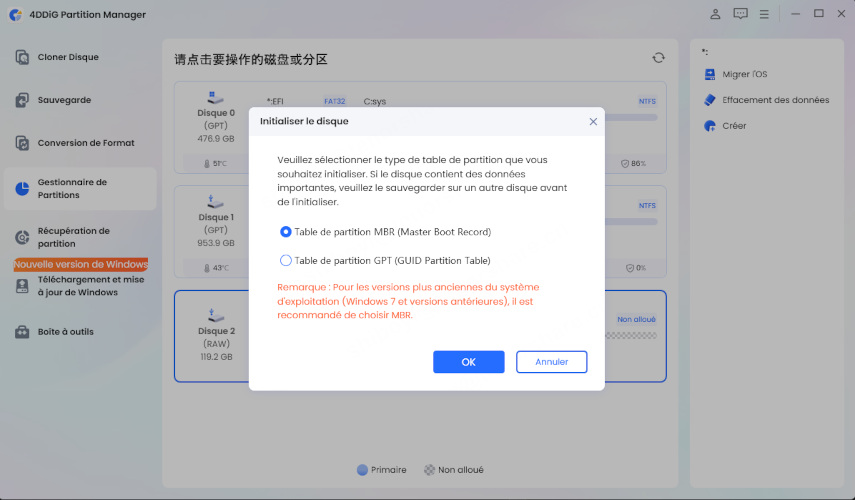855x500 pixels.
Task: Click Nouvelle version de Windows banner
Action: coord(81,264)
